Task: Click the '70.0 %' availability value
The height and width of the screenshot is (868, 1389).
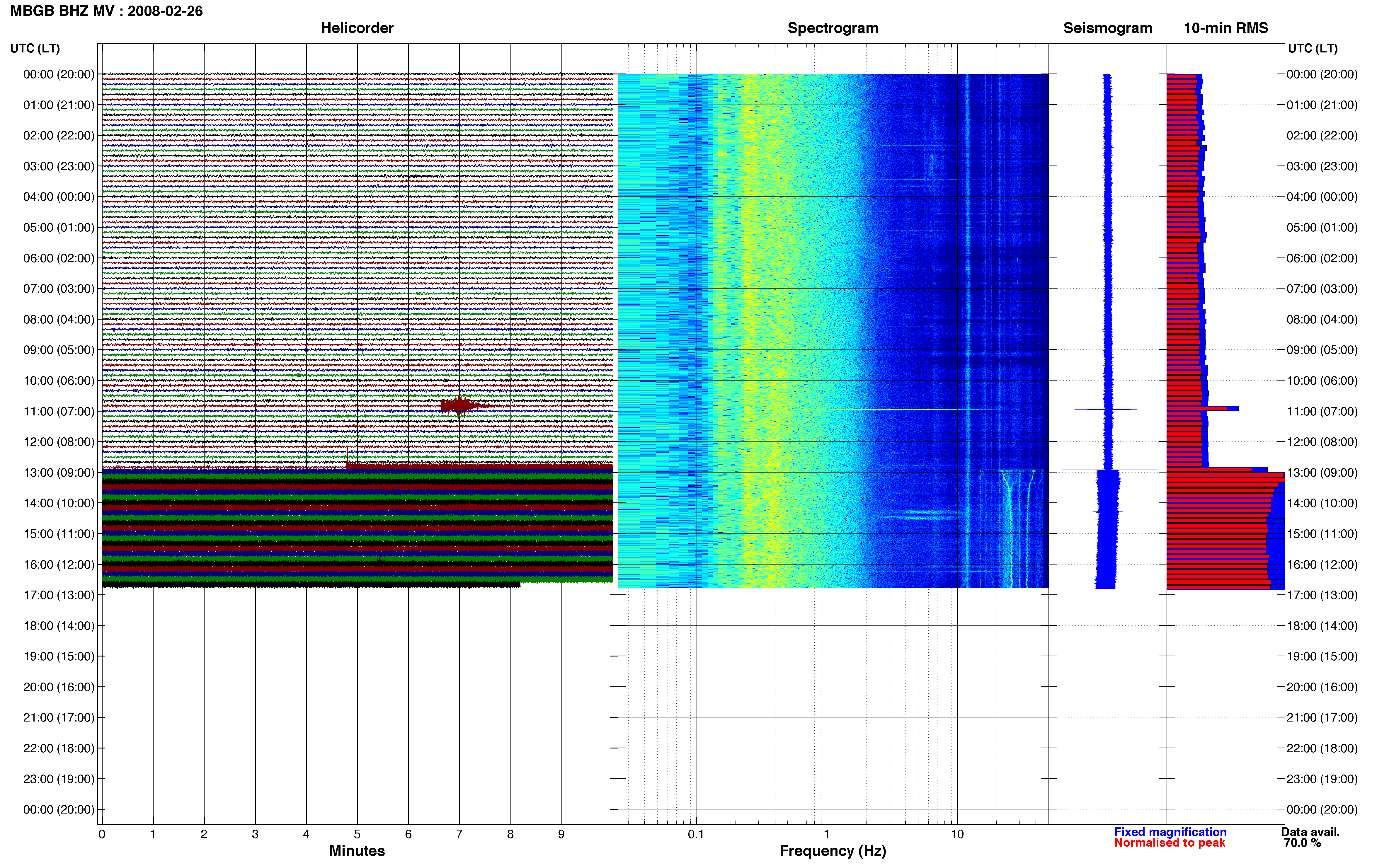Action: tap(1303, 843)
